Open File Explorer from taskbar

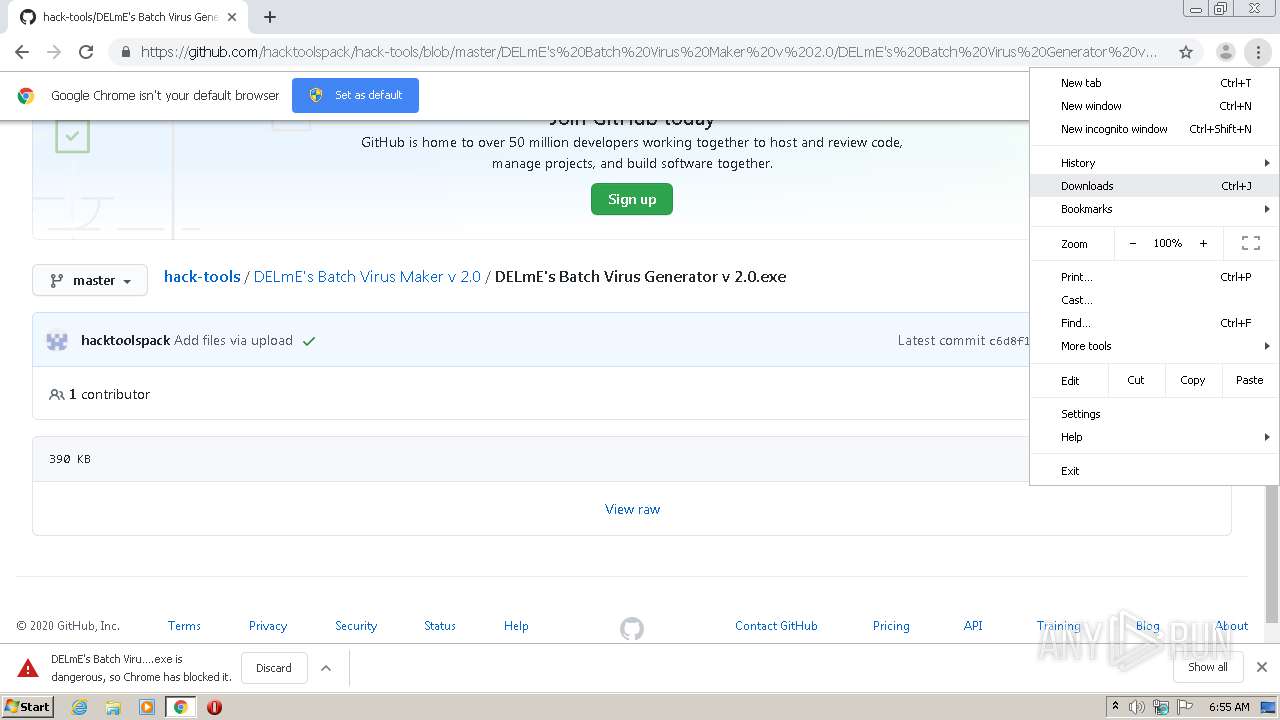113,707
